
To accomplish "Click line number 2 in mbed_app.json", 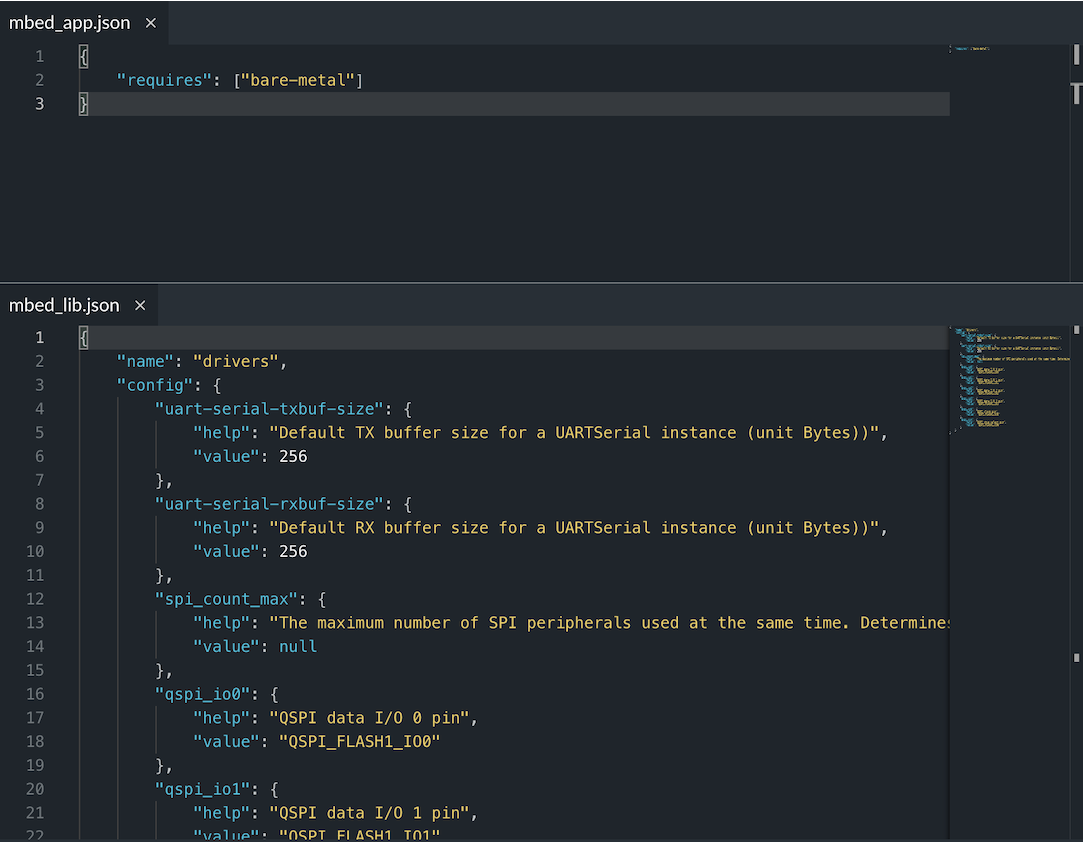I will click(x=39, y=80).
